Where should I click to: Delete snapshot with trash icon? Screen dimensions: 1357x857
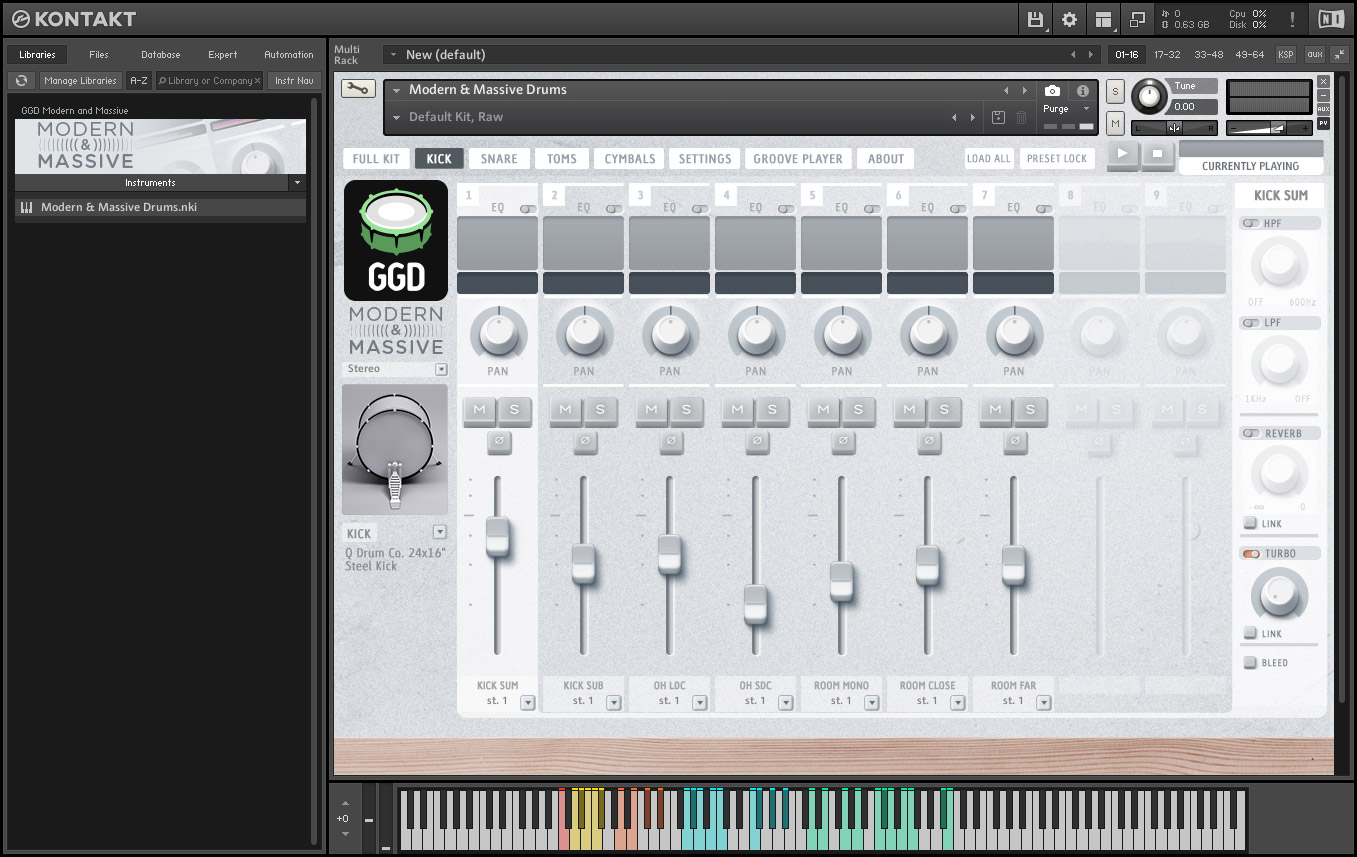click(x=1021, y=117)
